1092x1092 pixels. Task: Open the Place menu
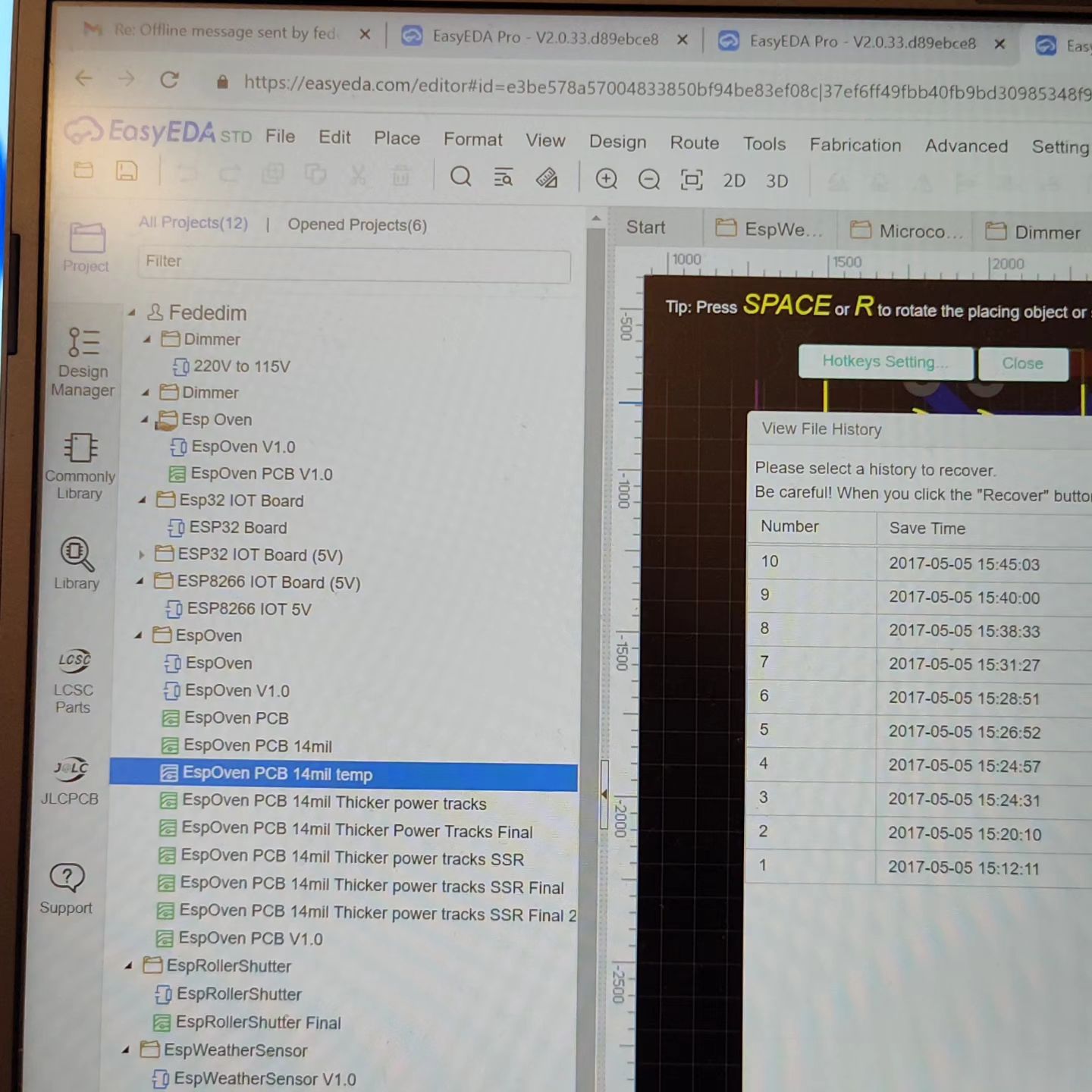397,138
